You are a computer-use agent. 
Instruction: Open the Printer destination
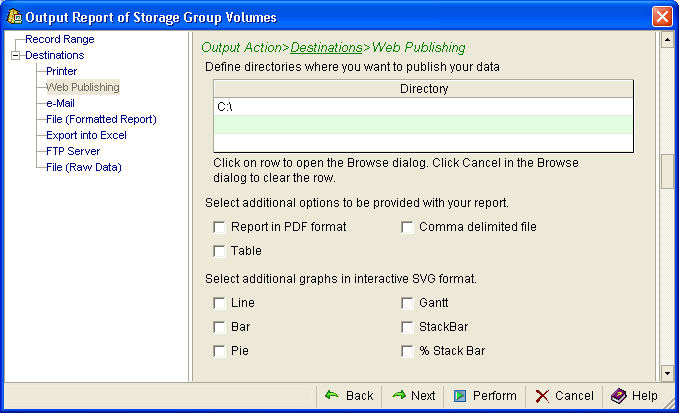[61, 71]
